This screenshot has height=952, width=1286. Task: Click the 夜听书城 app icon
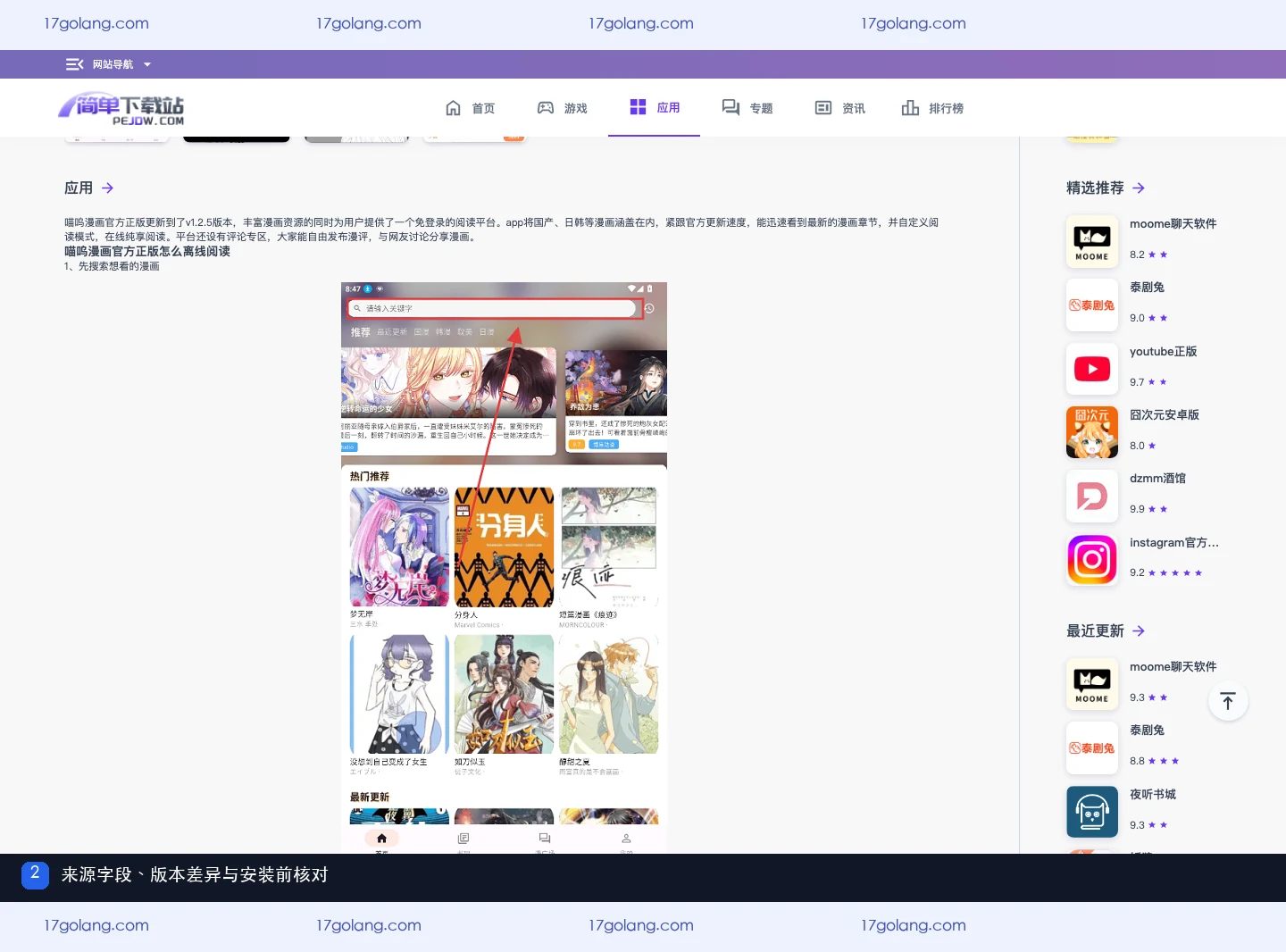pyautogui.click(x=1092, y=812)
